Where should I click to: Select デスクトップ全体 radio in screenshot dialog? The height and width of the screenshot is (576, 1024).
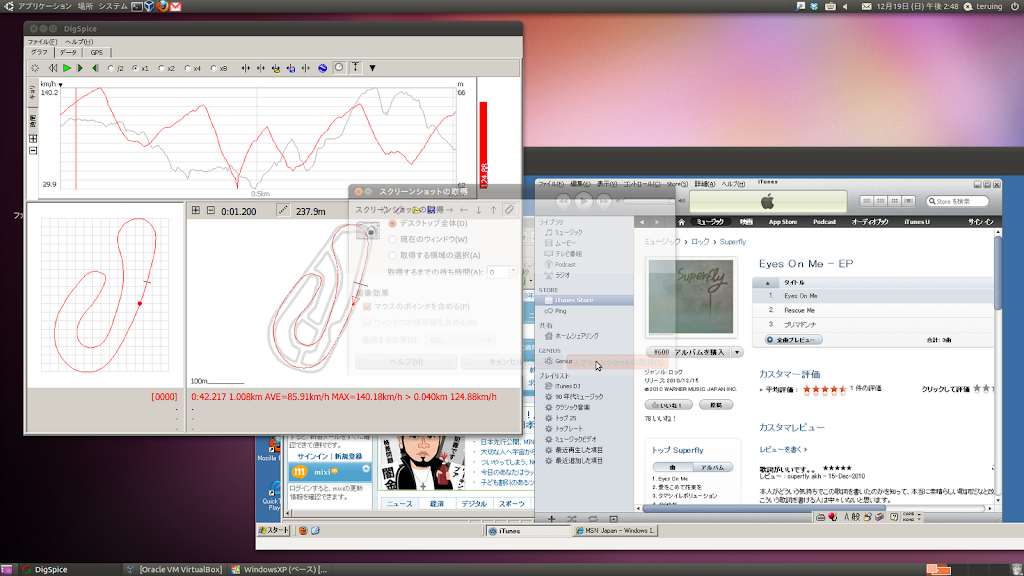pos(392,223)
